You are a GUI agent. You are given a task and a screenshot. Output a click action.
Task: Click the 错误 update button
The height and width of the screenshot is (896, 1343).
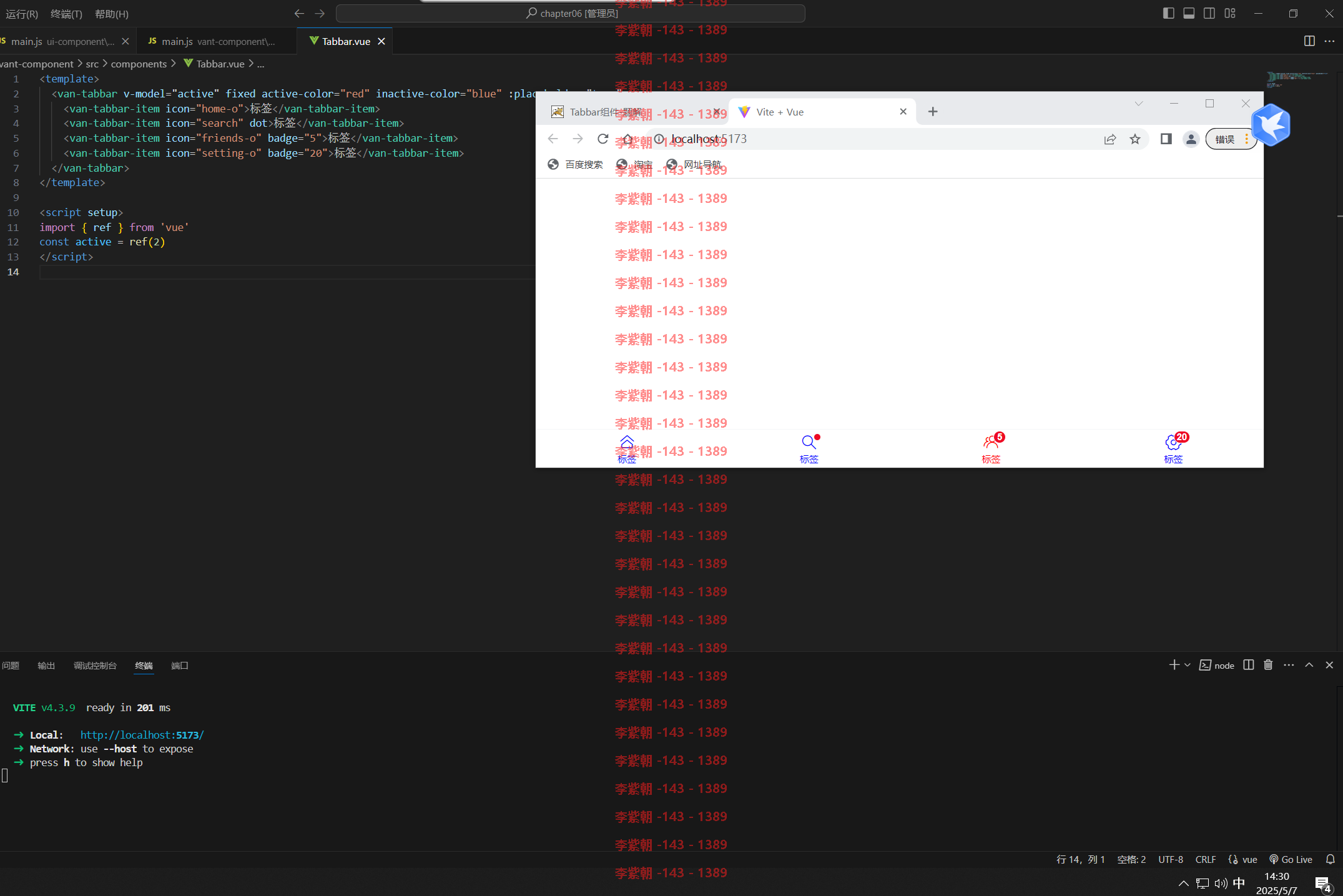pyautogui.click(x=1231, y=139)
